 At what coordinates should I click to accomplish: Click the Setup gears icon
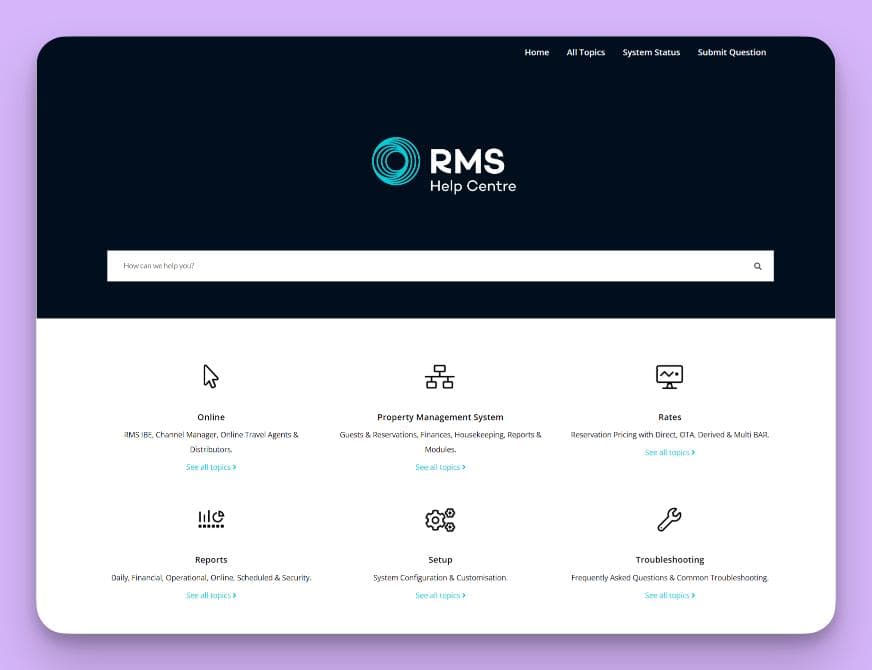440,519
